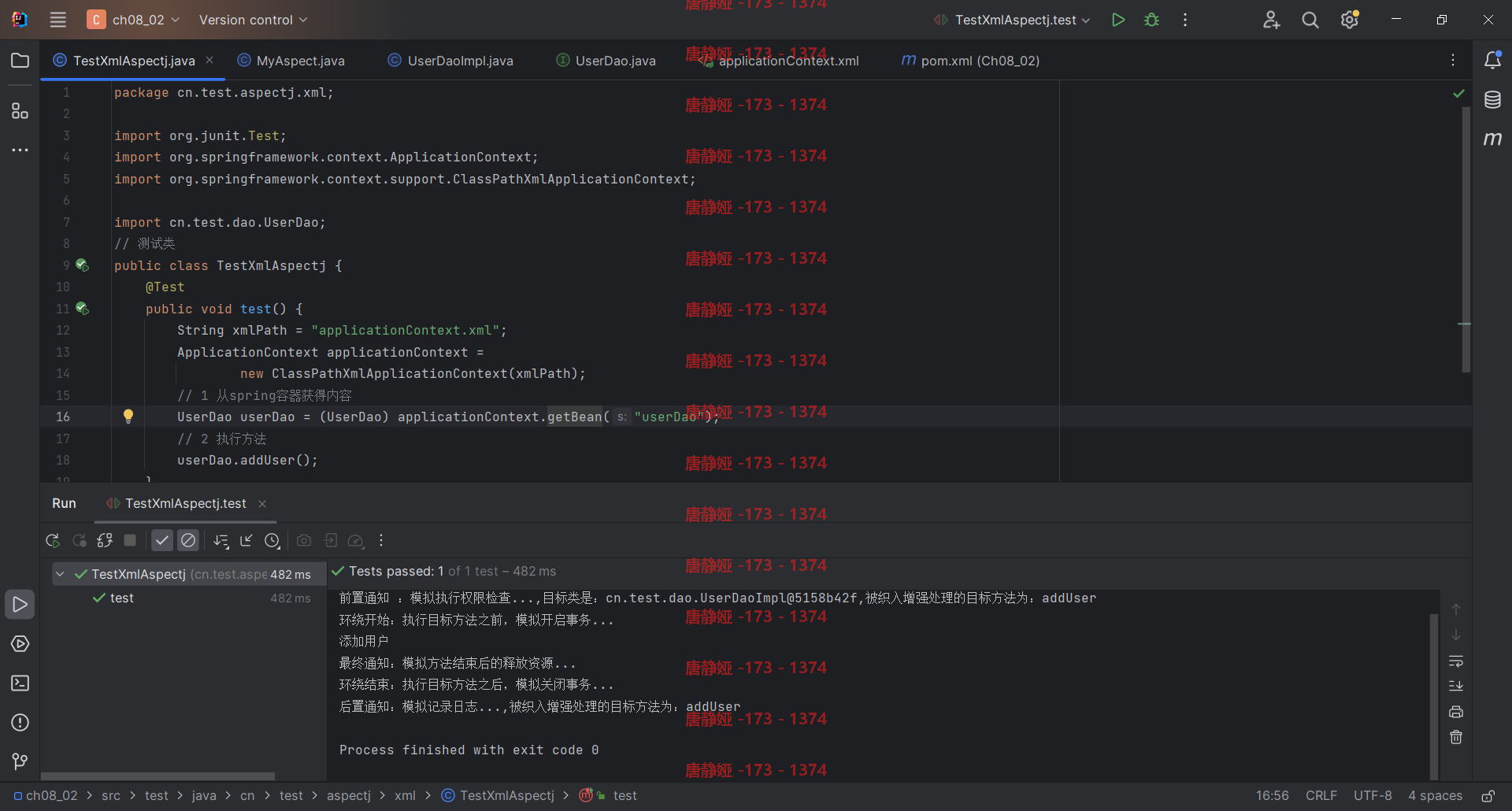Open Project tool window folder icon
Screen dimensions: 1512x811
[20, 61]
